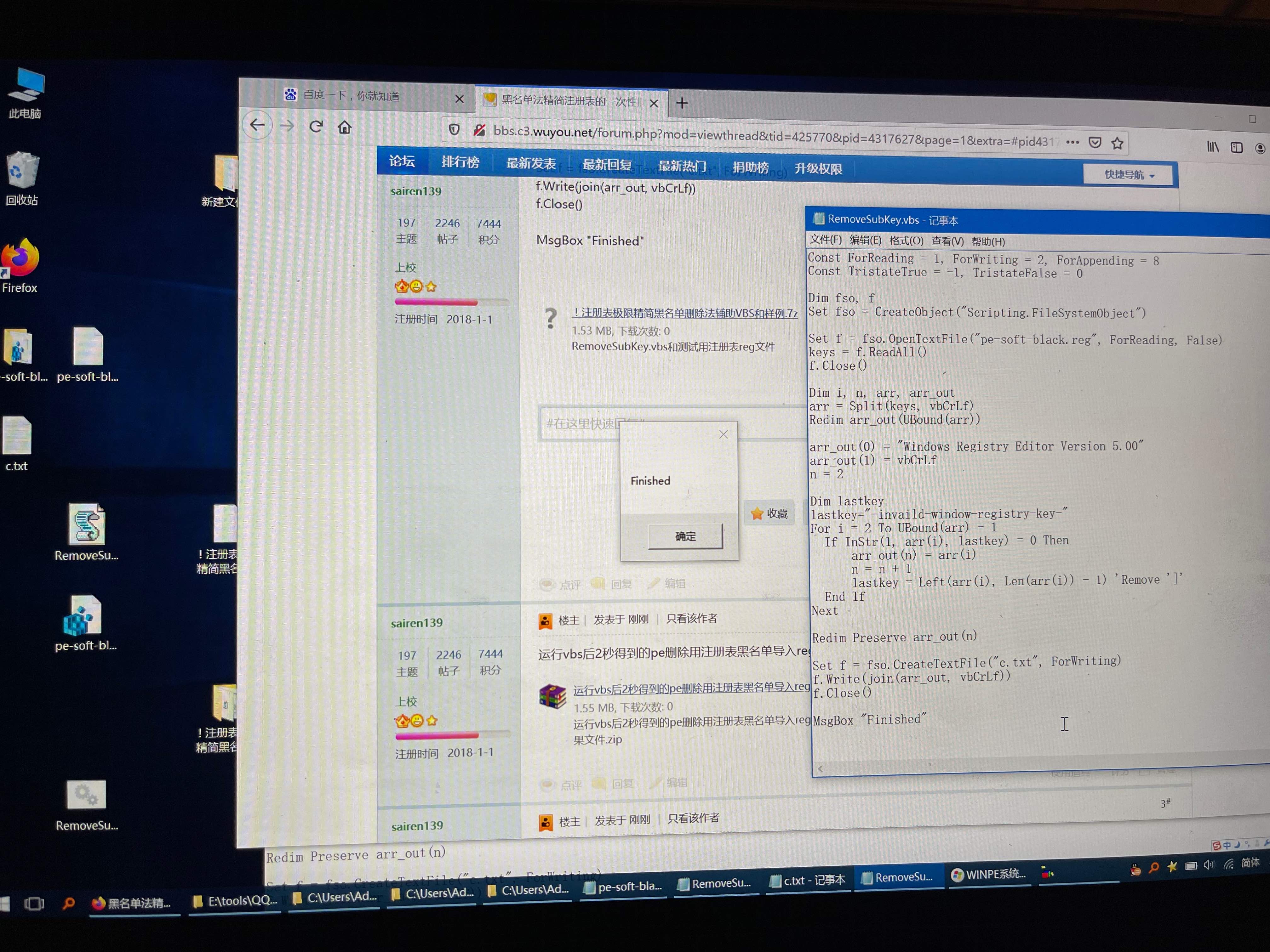Open the Windows taskbar search icon
Screen dimensions: 1270x952
coord(68,904)
